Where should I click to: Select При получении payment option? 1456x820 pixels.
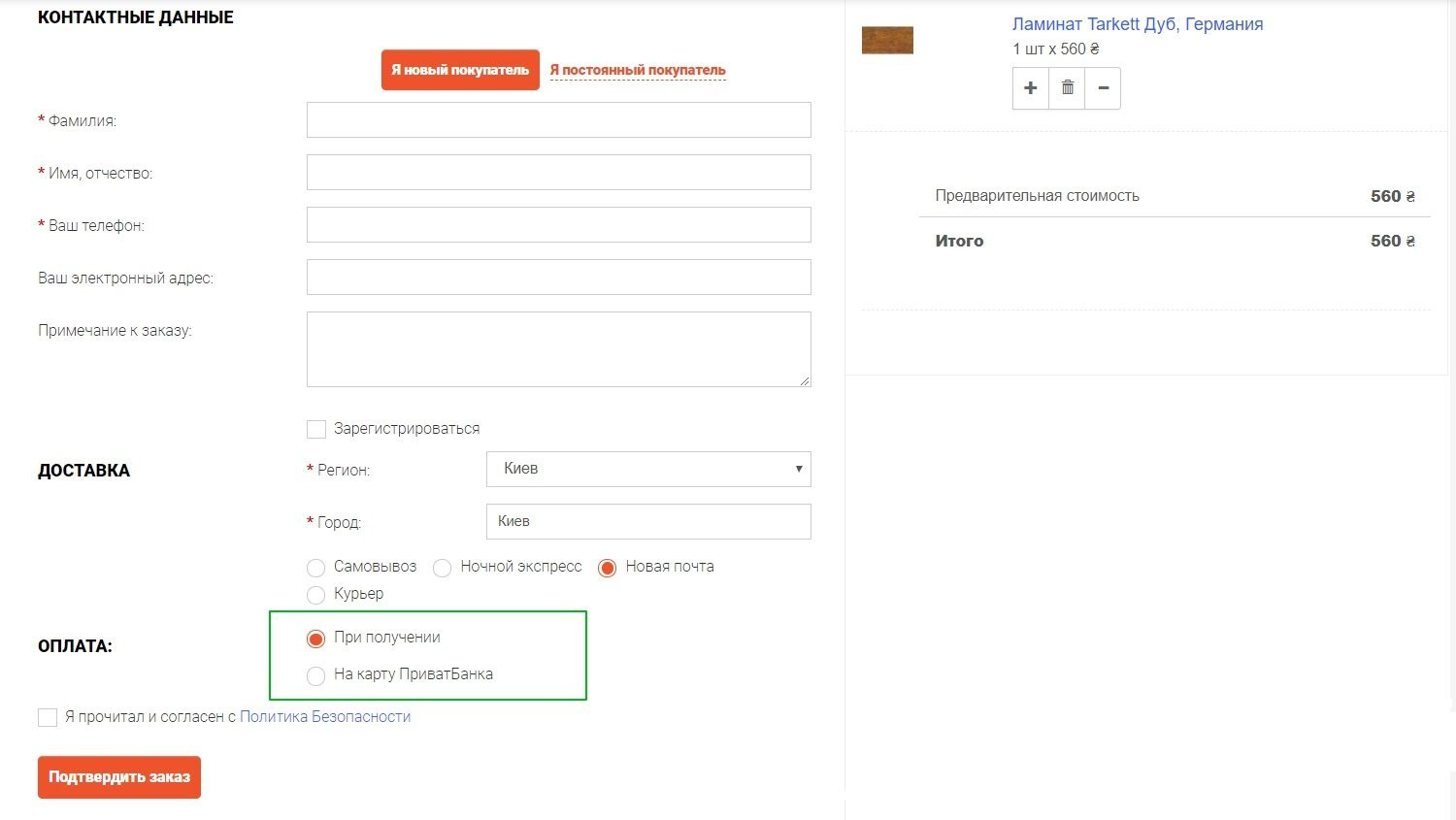coord(316,639)
